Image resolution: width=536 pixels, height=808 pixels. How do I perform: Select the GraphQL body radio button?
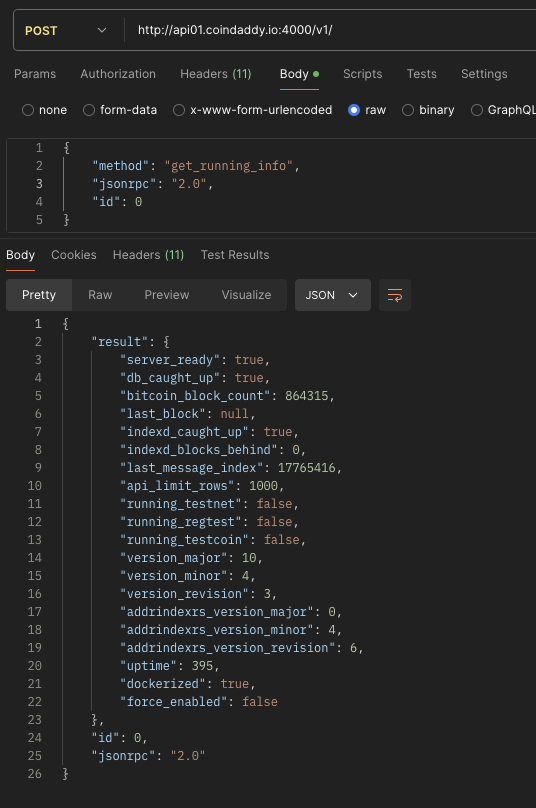477,110
